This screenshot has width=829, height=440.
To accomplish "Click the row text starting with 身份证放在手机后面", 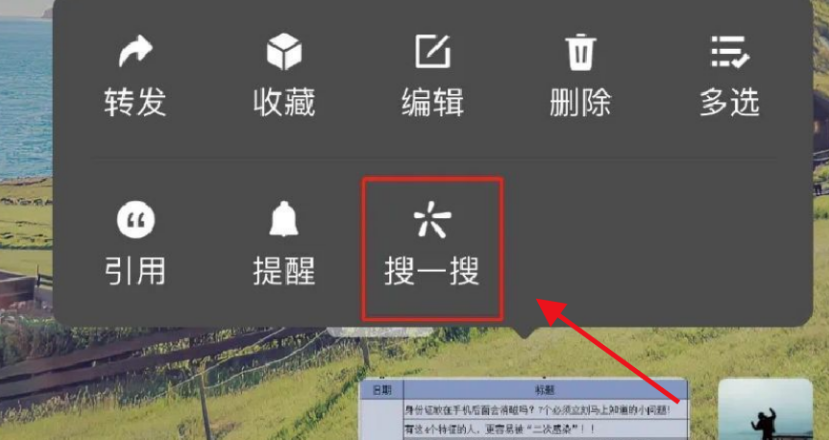I will coord(538,409).
